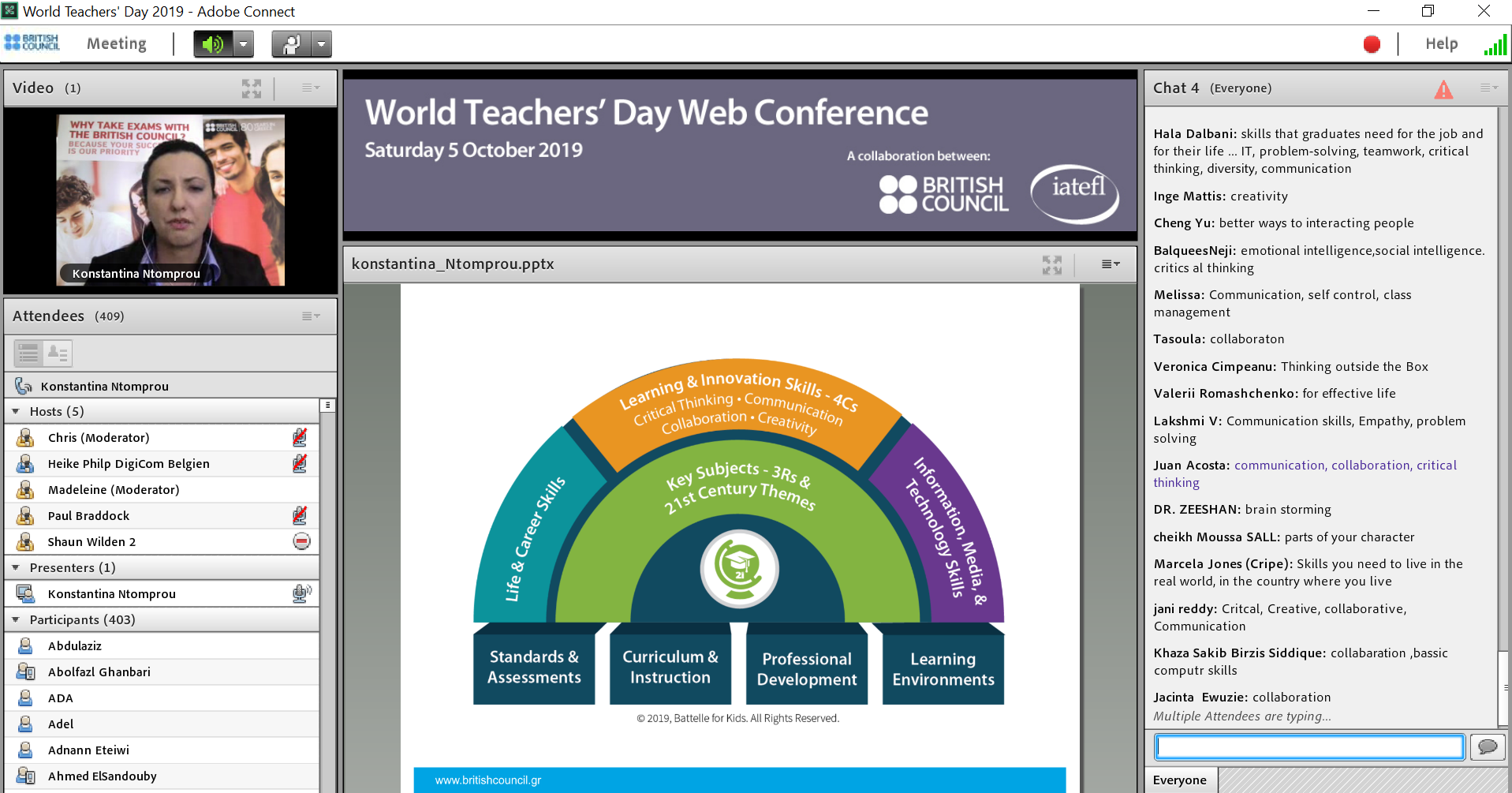Open speaker audio options dropdown arrow
Screen dimensions: 1512x793
click(x=244, y=44)
